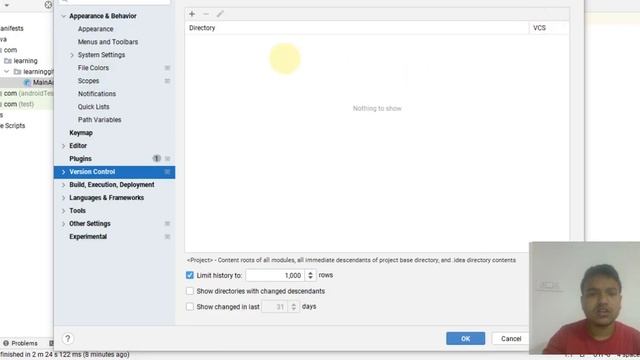Click the days stepper arrows
The image size is (640, 360).
click(x=293, y=307)
